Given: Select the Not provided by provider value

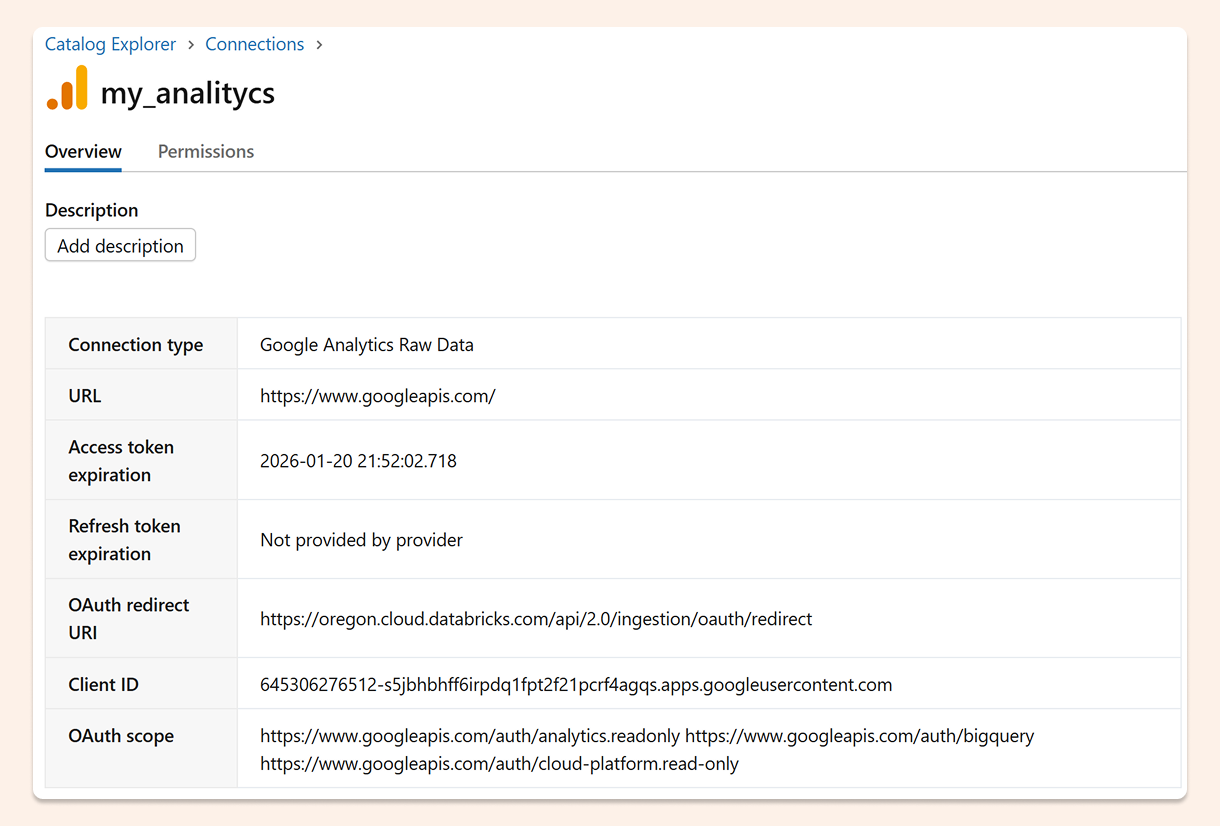Looking at the screenshot, I should 361,539.
